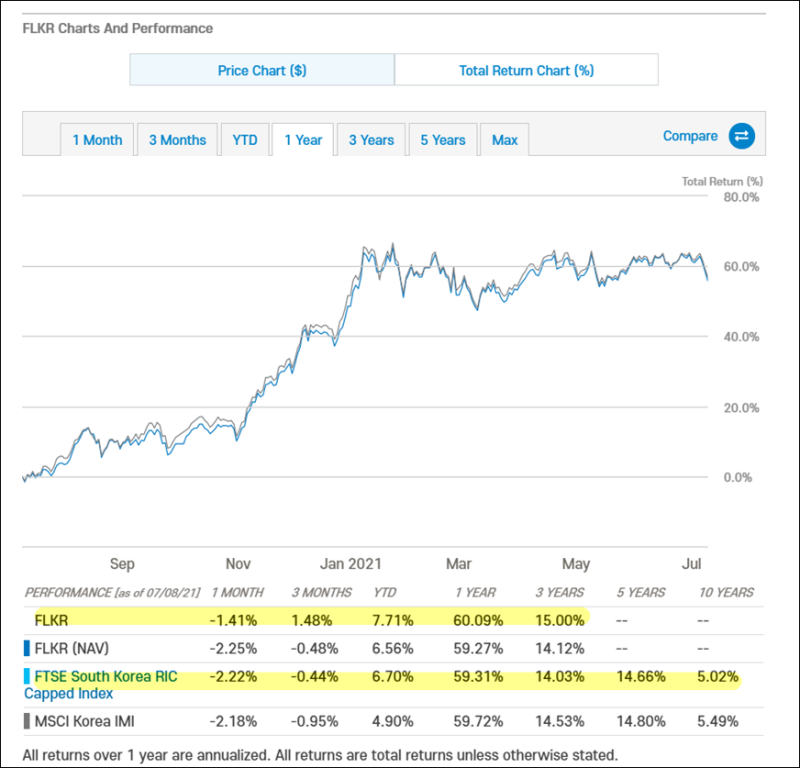Switch to the Price Chart ($) tab
The image size is (800, 768).
[262, 70]
